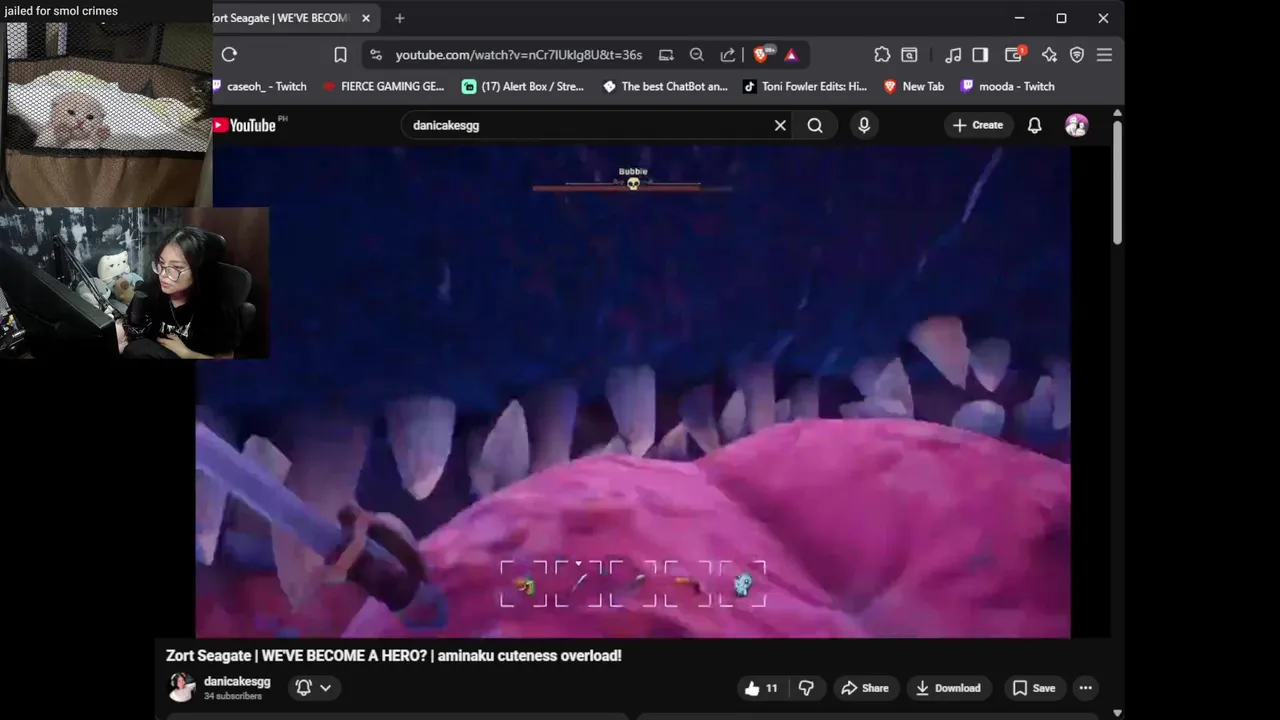Click the cast/install screen icon in the address bar
Screen dimensions: 1280x720
pos(666,55)
